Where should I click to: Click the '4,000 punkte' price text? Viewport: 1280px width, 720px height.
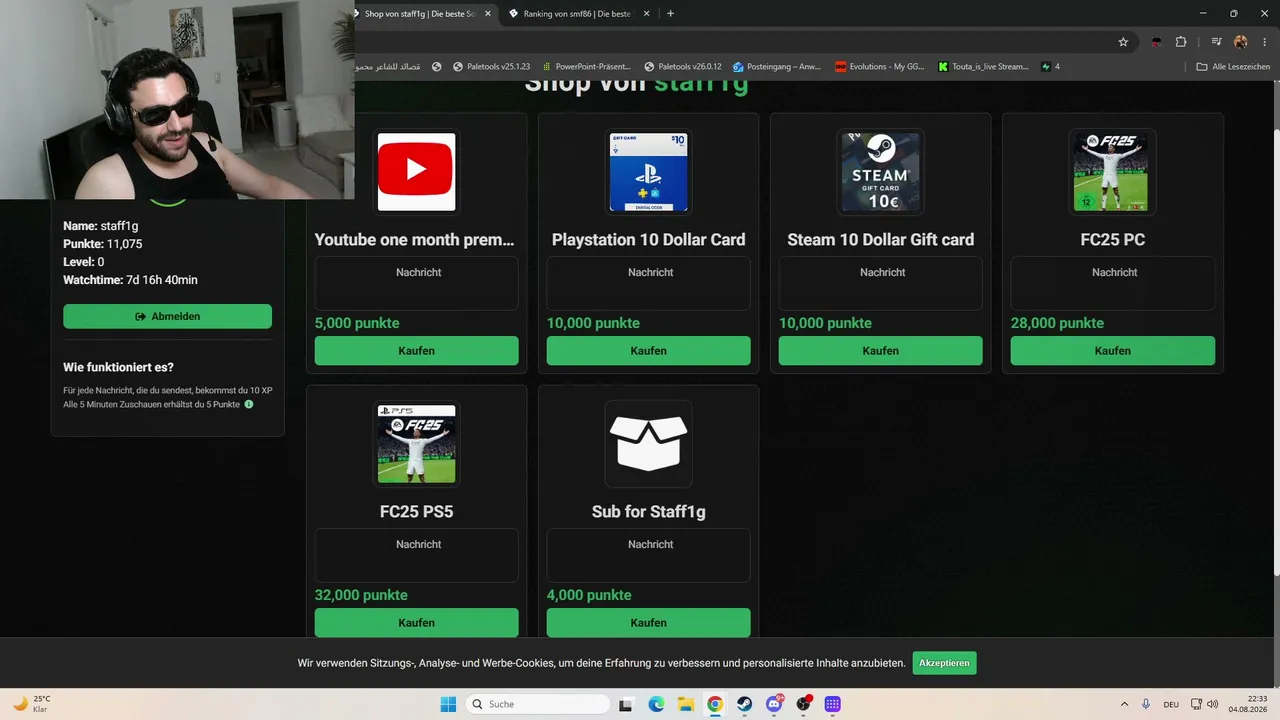pyautogui.click(x=589, y=595)
